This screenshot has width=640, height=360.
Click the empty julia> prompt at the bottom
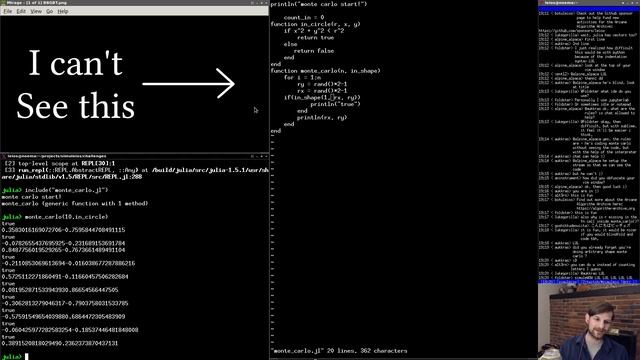pyautogui.click(x=15, y=357)
